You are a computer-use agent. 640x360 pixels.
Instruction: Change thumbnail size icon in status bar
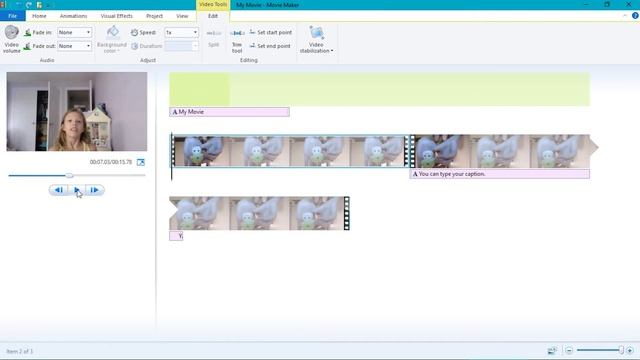point(552,350)
